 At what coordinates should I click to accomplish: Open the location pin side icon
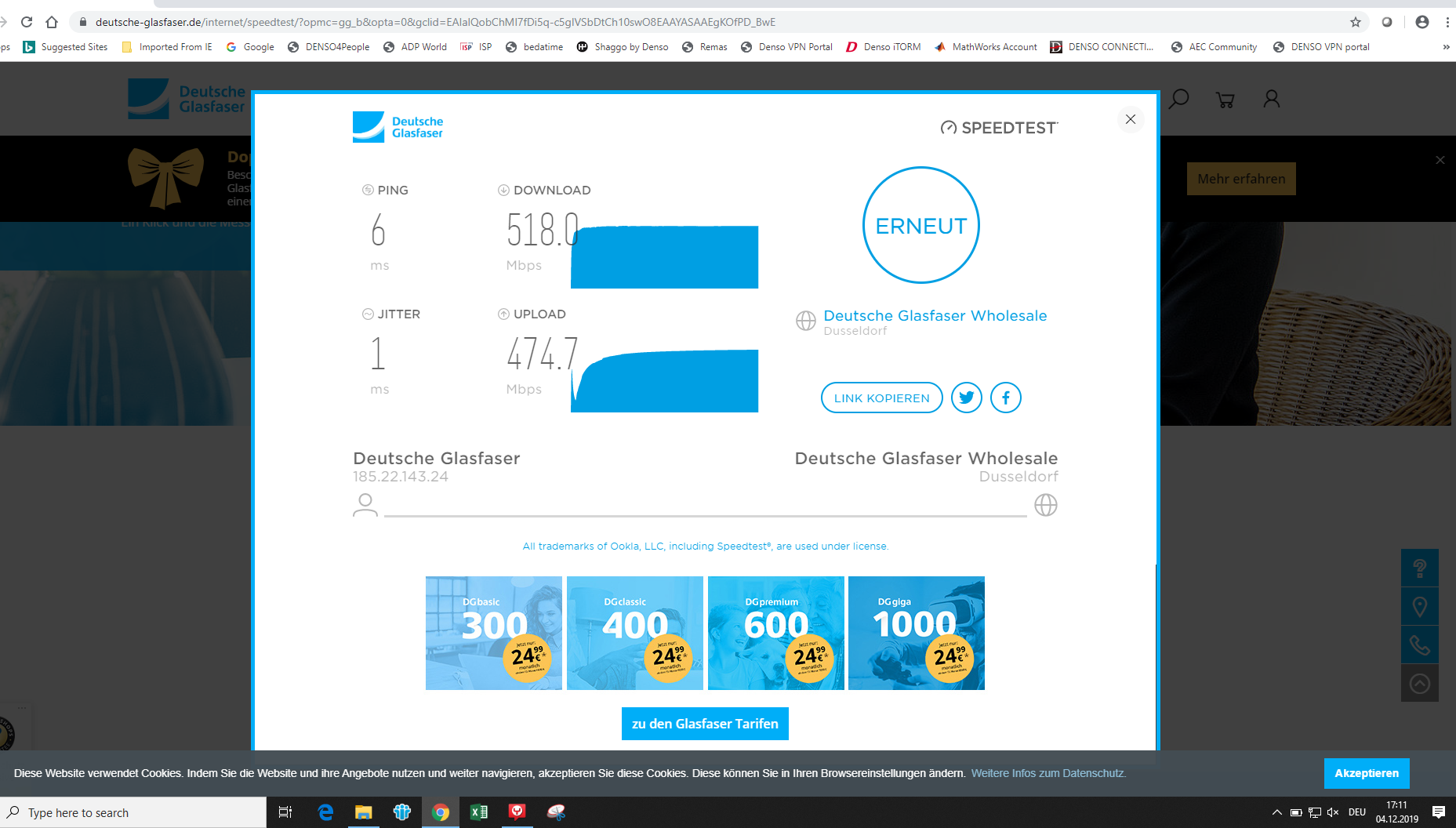[1419, 606]
